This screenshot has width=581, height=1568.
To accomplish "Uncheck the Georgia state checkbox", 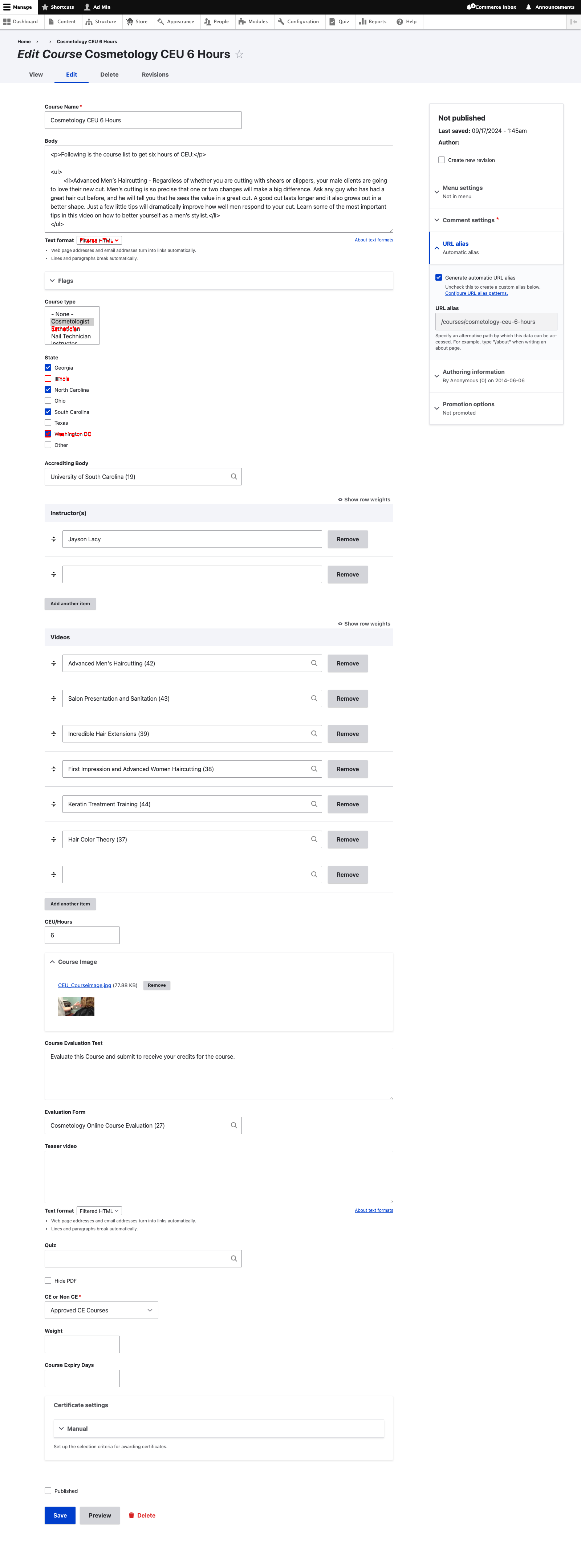I will click(48, 368).
